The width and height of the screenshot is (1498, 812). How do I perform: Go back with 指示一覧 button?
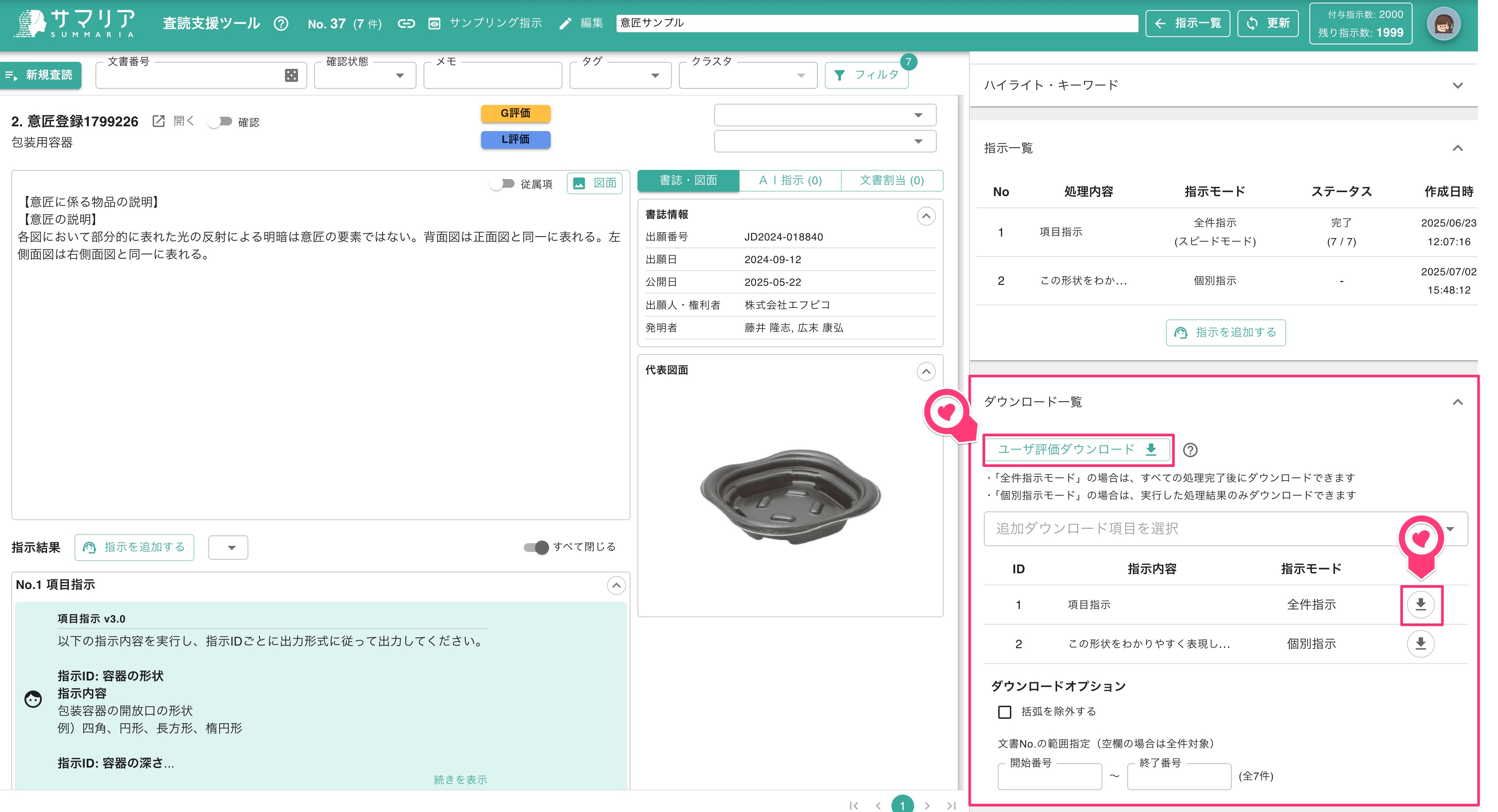point(1187,23)
